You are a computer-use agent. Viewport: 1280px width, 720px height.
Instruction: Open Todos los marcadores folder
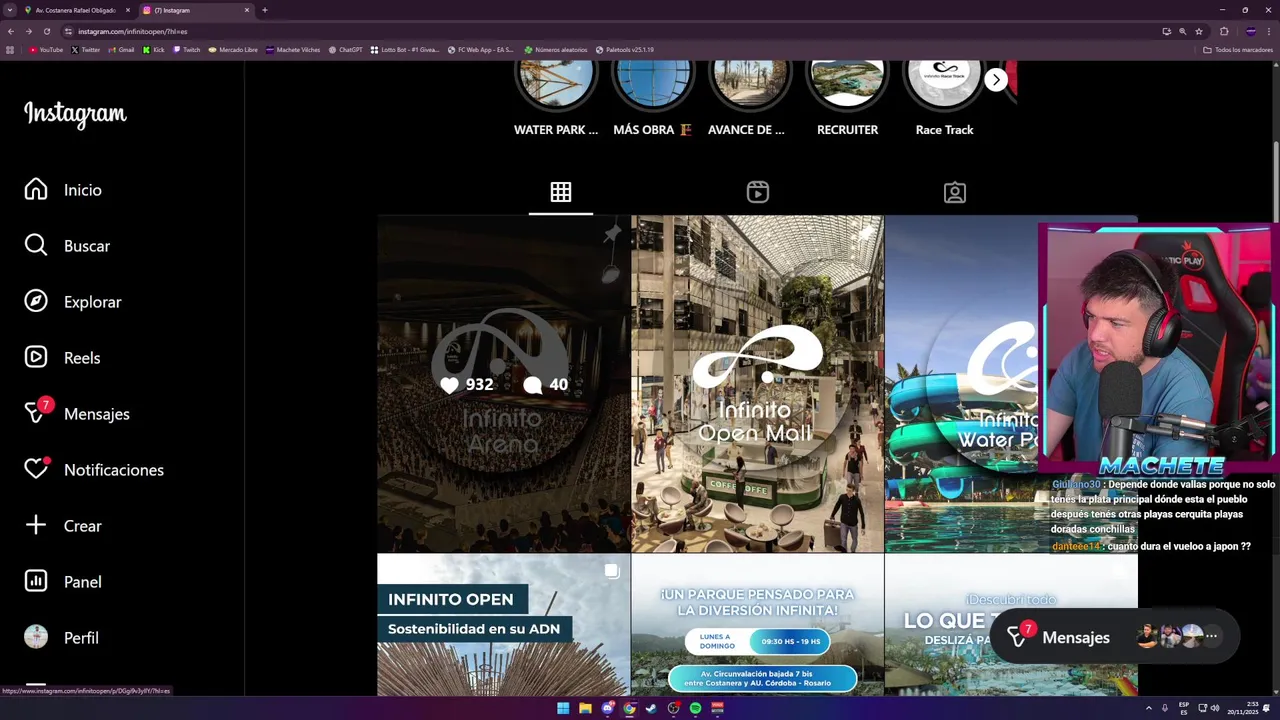click(1238, 49)
